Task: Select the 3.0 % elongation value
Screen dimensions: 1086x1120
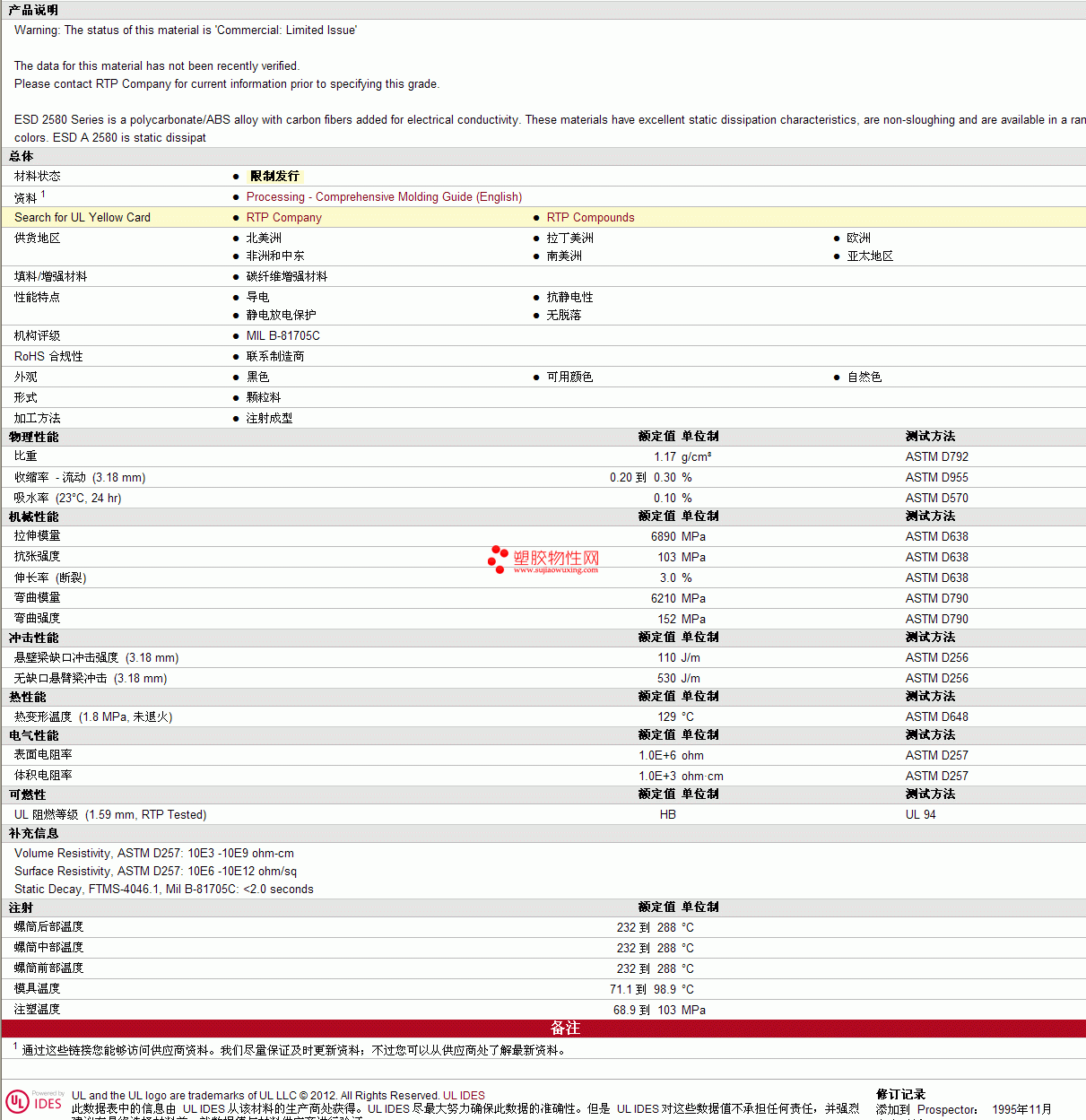Action: (676, 578)
